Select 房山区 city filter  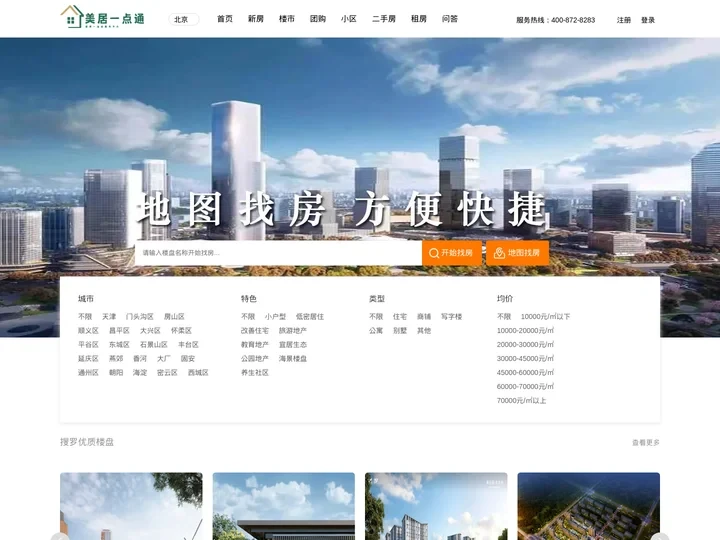[174, 316]
